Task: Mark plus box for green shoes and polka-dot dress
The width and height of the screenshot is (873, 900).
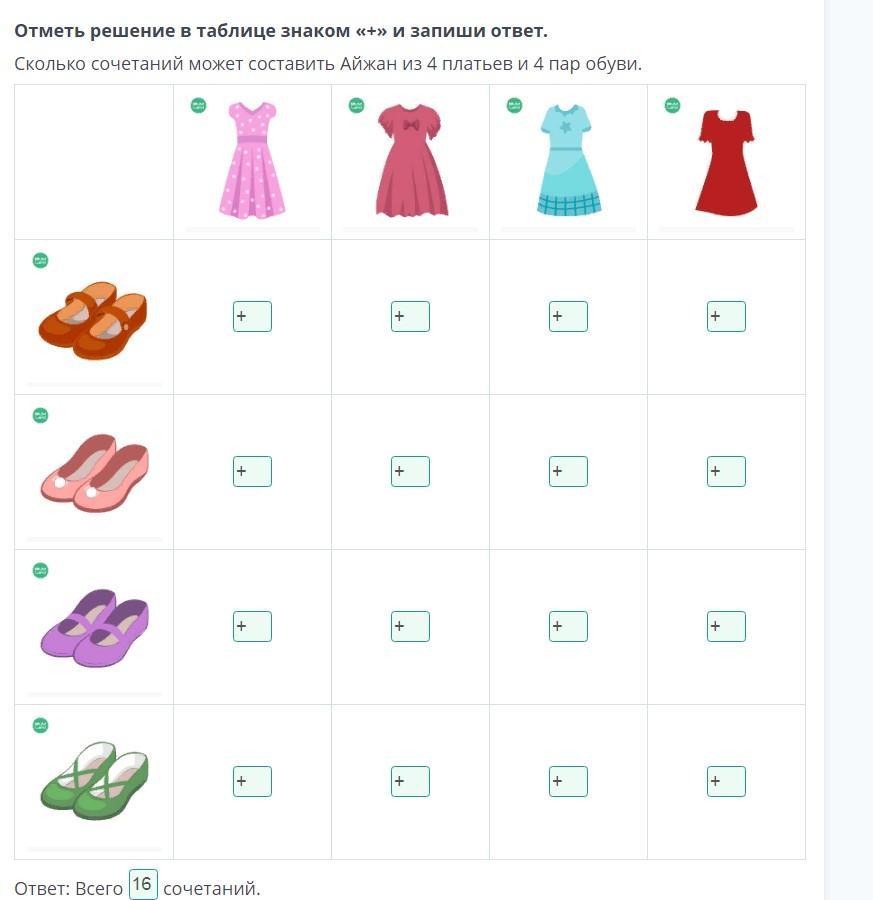Action: [252, 781]
